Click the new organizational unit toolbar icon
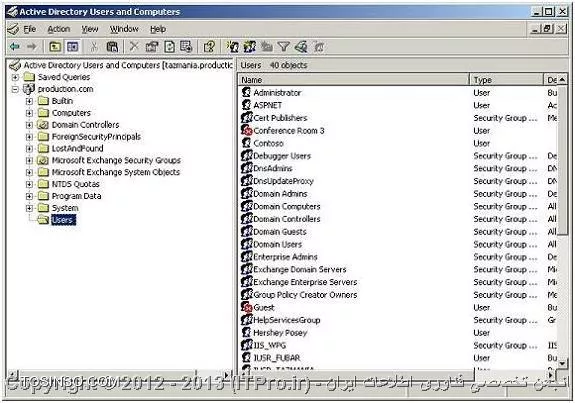 pos(267,47)
